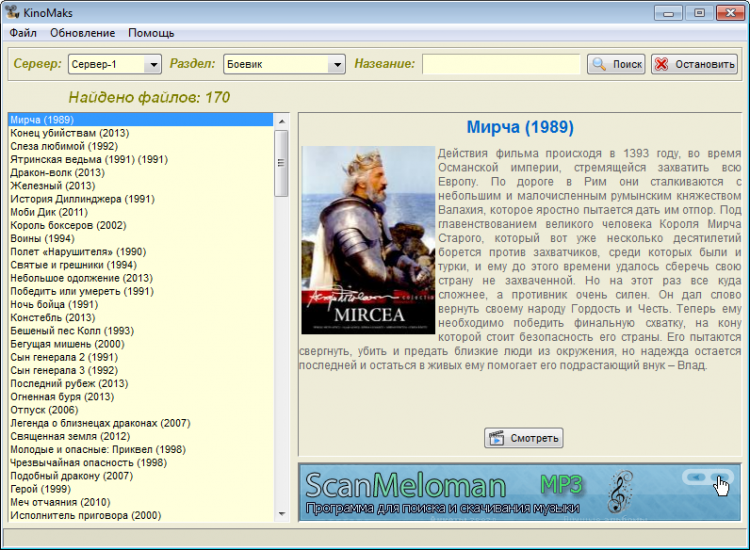Click the Смотреть watch button

pos(523,438)
